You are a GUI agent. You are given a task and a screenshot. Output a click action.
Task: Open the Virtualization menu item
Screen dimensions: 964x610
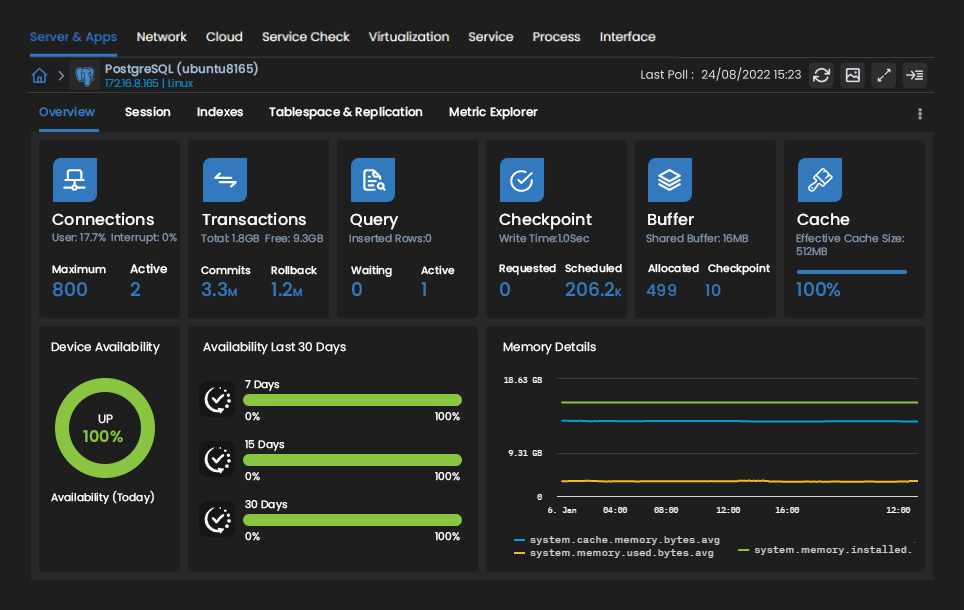click(x=409, y=37)
